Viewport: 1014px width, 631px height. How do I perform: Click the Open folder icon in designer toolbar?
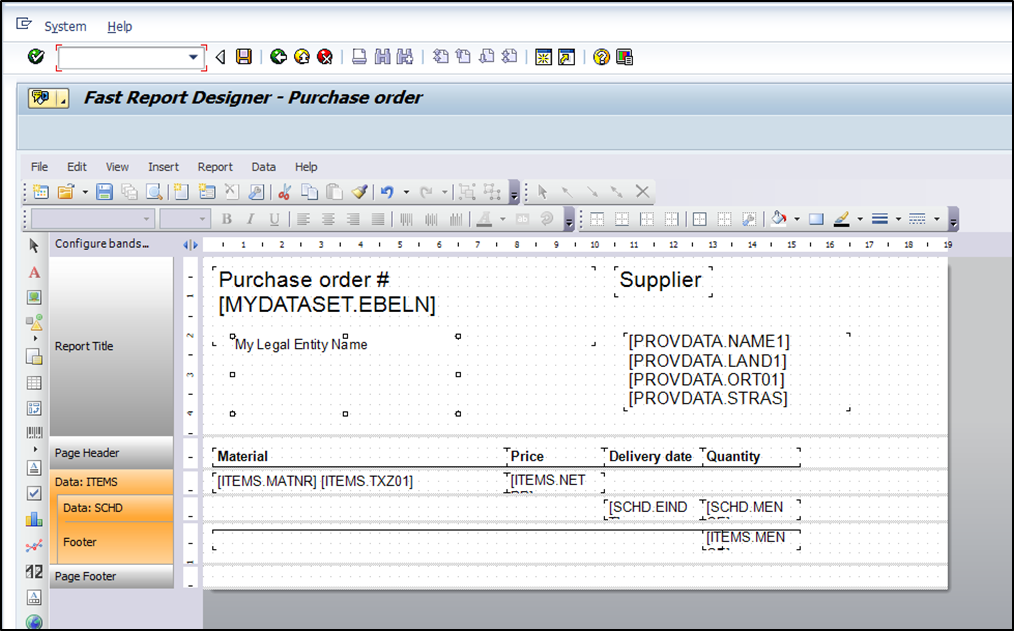coord(65,191)
